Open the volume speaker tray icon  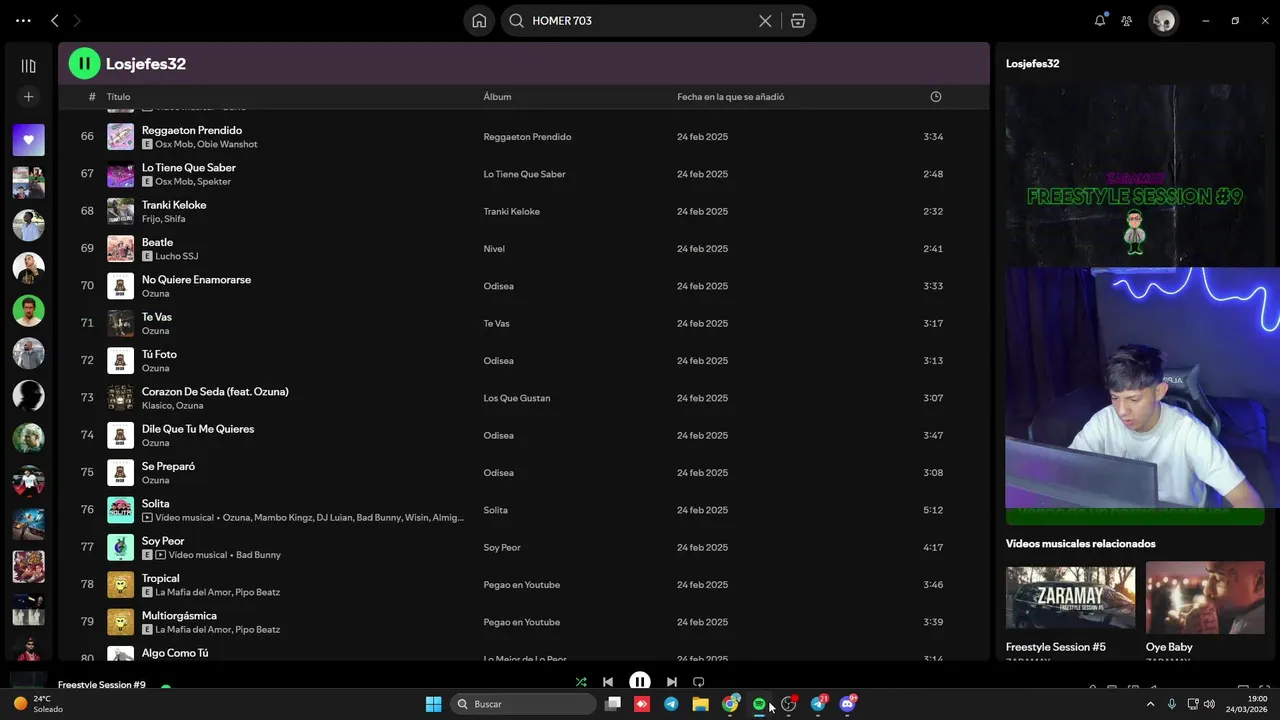click(x=1209, y=704)
